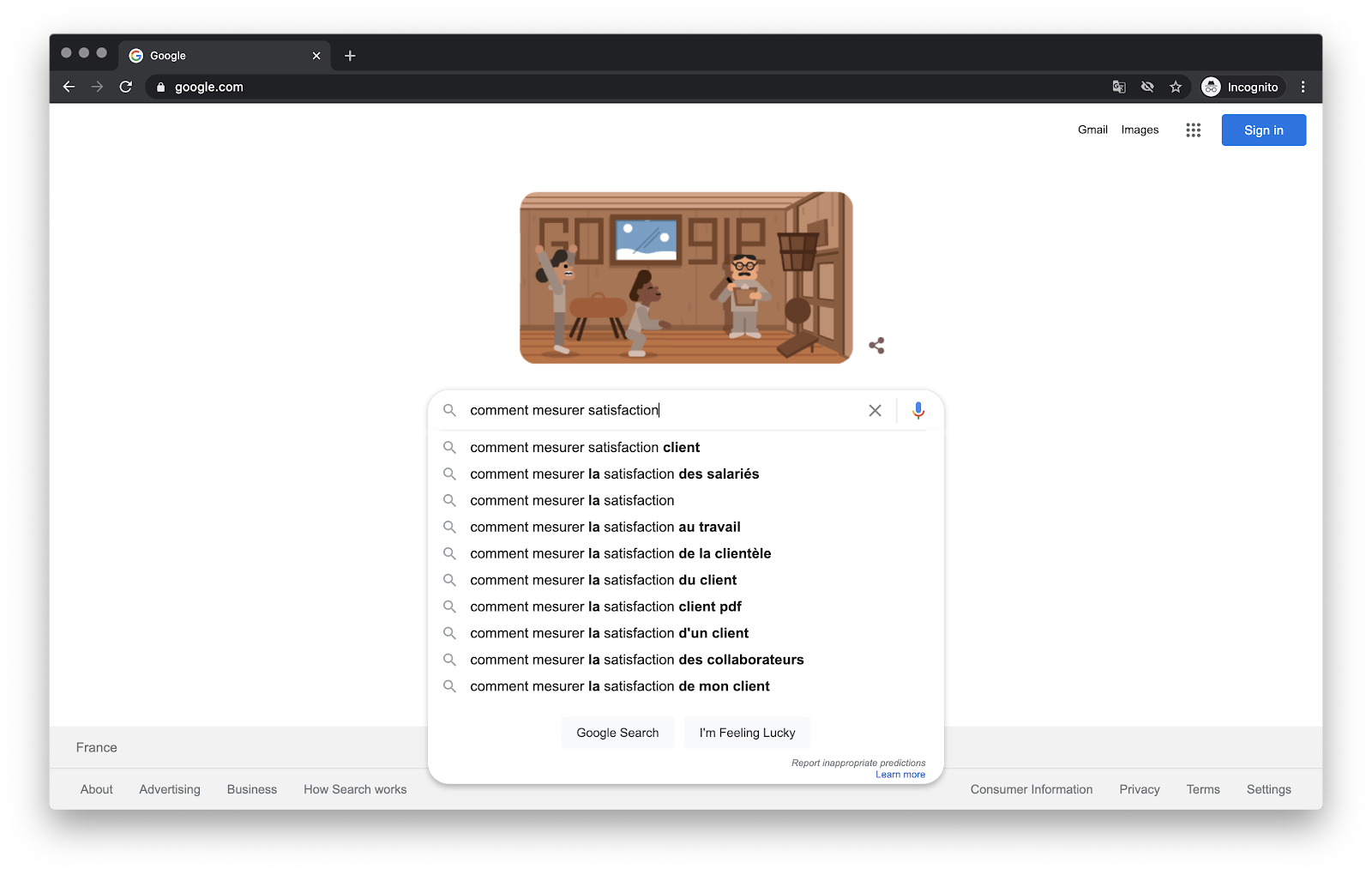This screenshot has height=875, width=1372.
Task: Choose suggestion ending 'des salariés'
Action: tap(685, 474)
